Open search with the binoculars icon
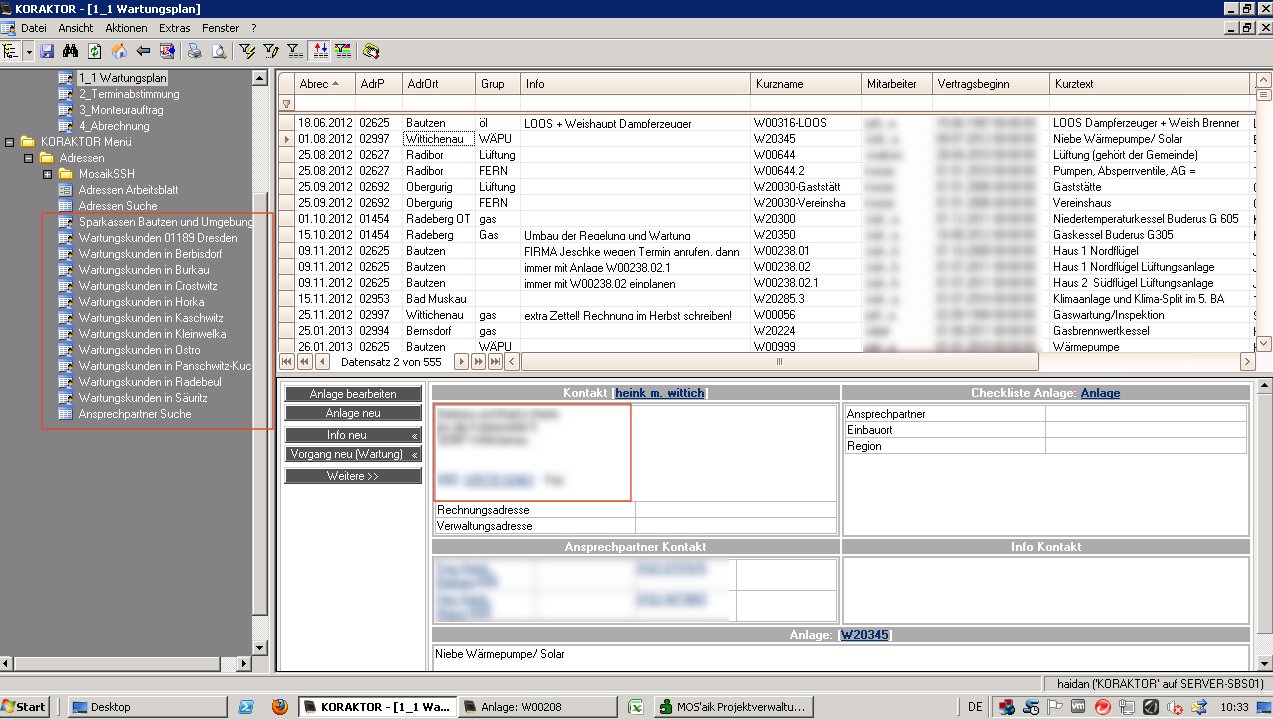This screenshot has width=1273, height=720. pos(71,51)
